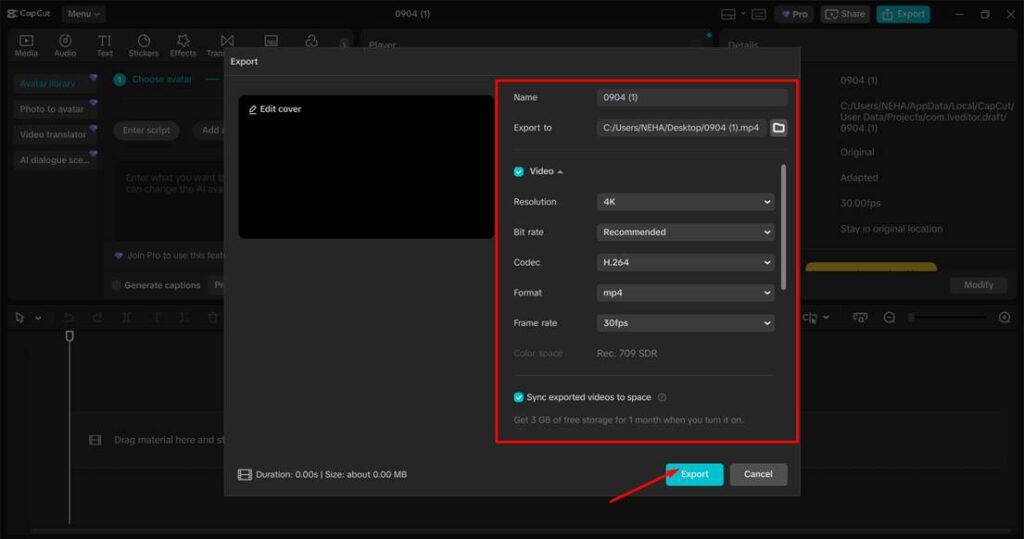
Task: Click the timeline zoom-in magnifier icon
Action: [x=1004, y=317]
